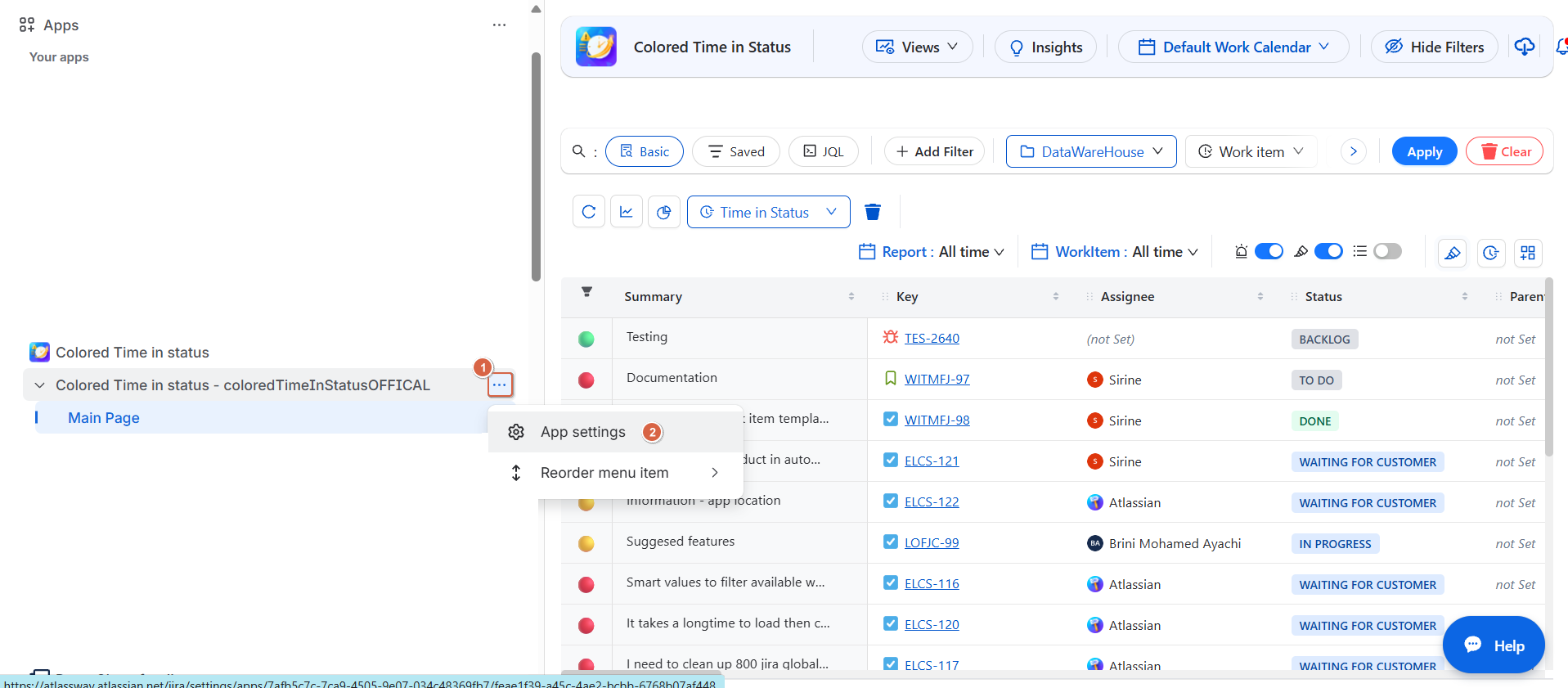Open the Views dropdown
The width and height of the screenshot is (1568, 688).
point(917,47)
